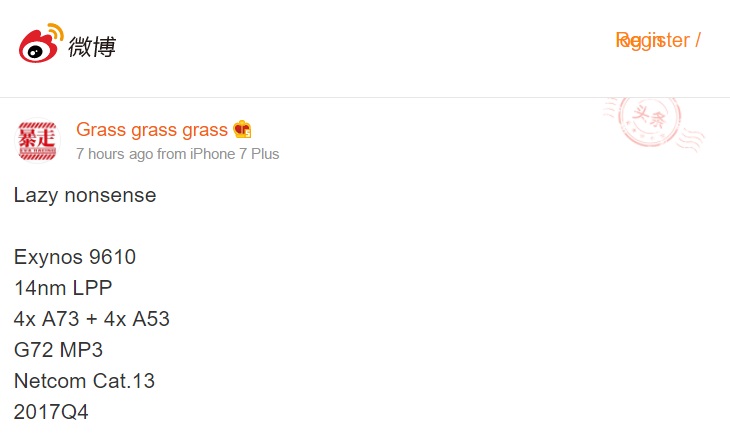
Task: Click the word 'from' in post metadata
Action: (x=172, y=154)
